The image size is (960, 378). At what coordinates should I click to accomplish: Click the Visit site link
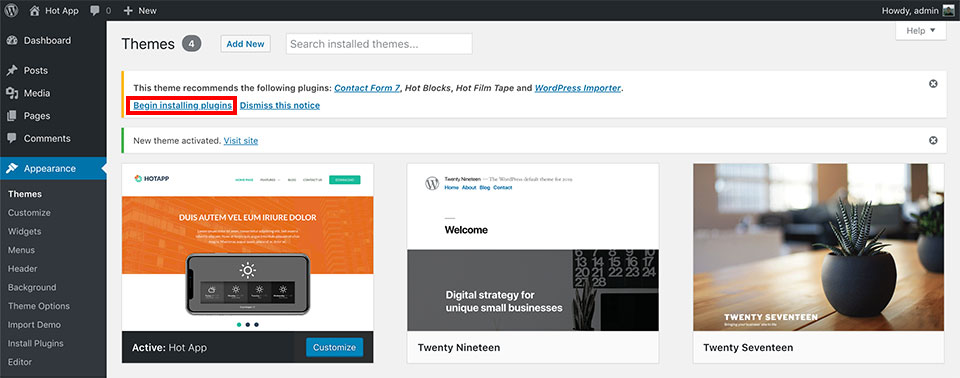241,140
